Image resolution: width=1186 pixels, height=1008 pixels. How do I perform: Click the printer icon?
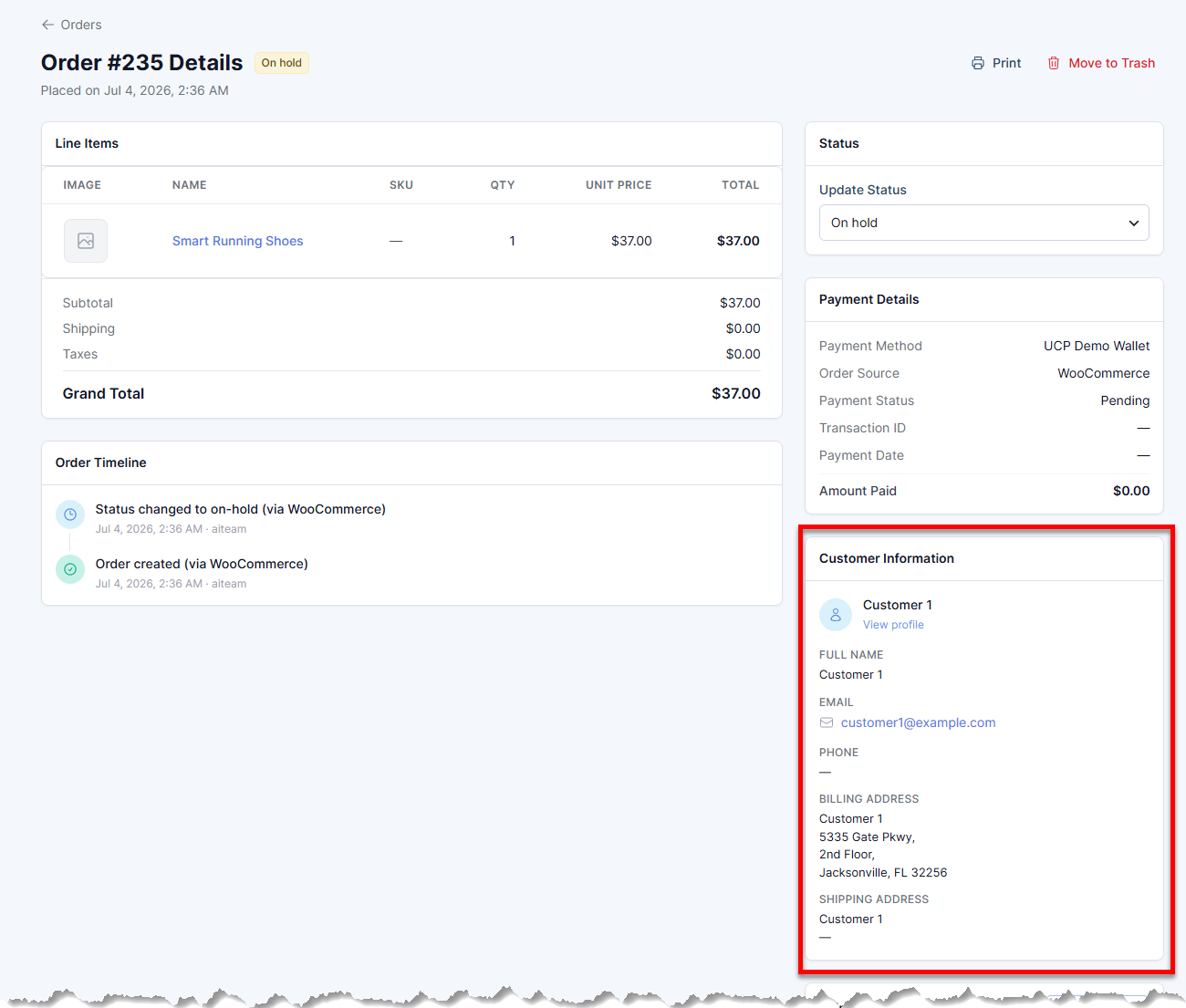tap(978, 63)
